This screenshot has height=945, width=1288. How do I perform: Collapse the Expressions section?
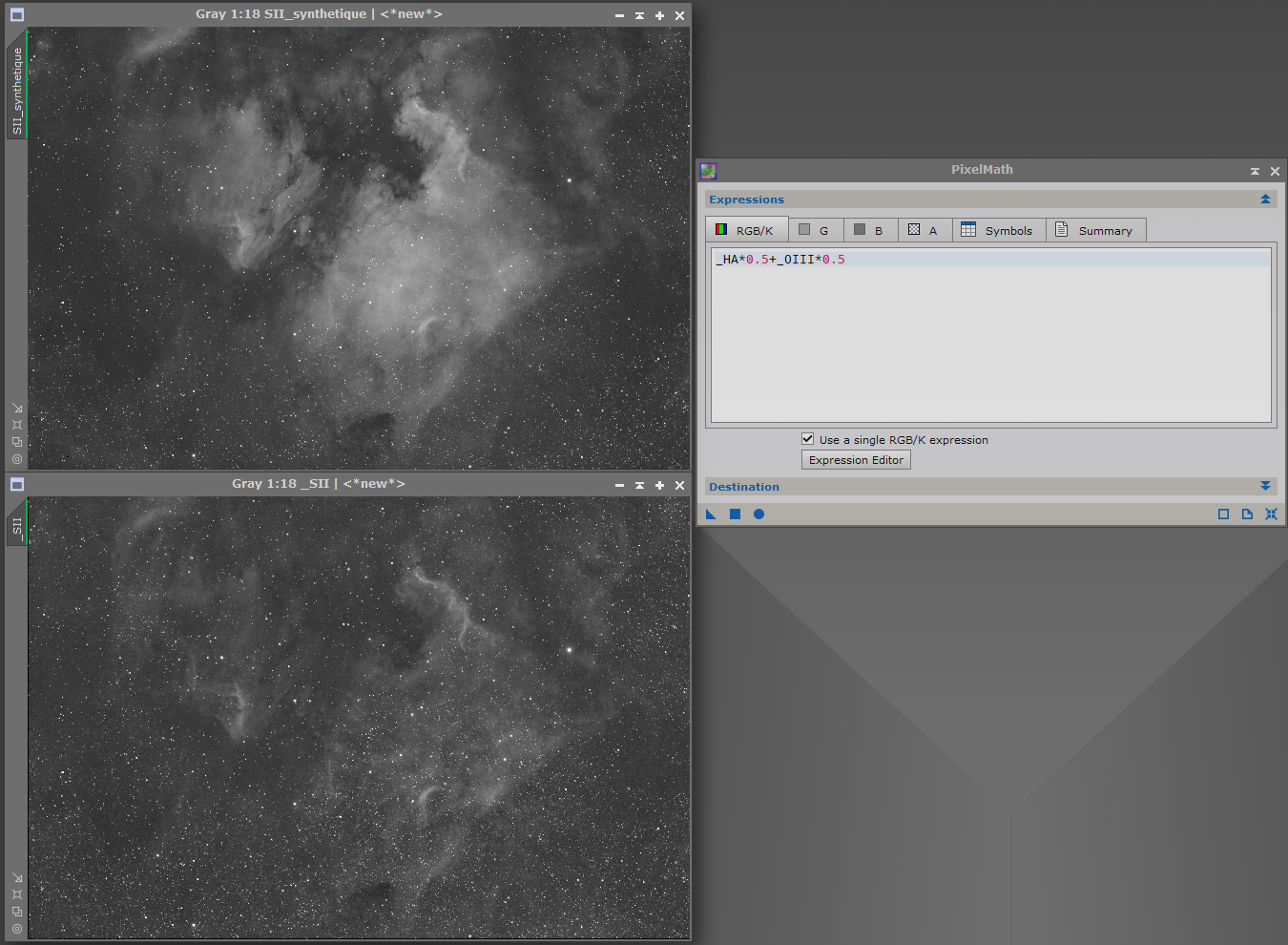[1265, 199]
